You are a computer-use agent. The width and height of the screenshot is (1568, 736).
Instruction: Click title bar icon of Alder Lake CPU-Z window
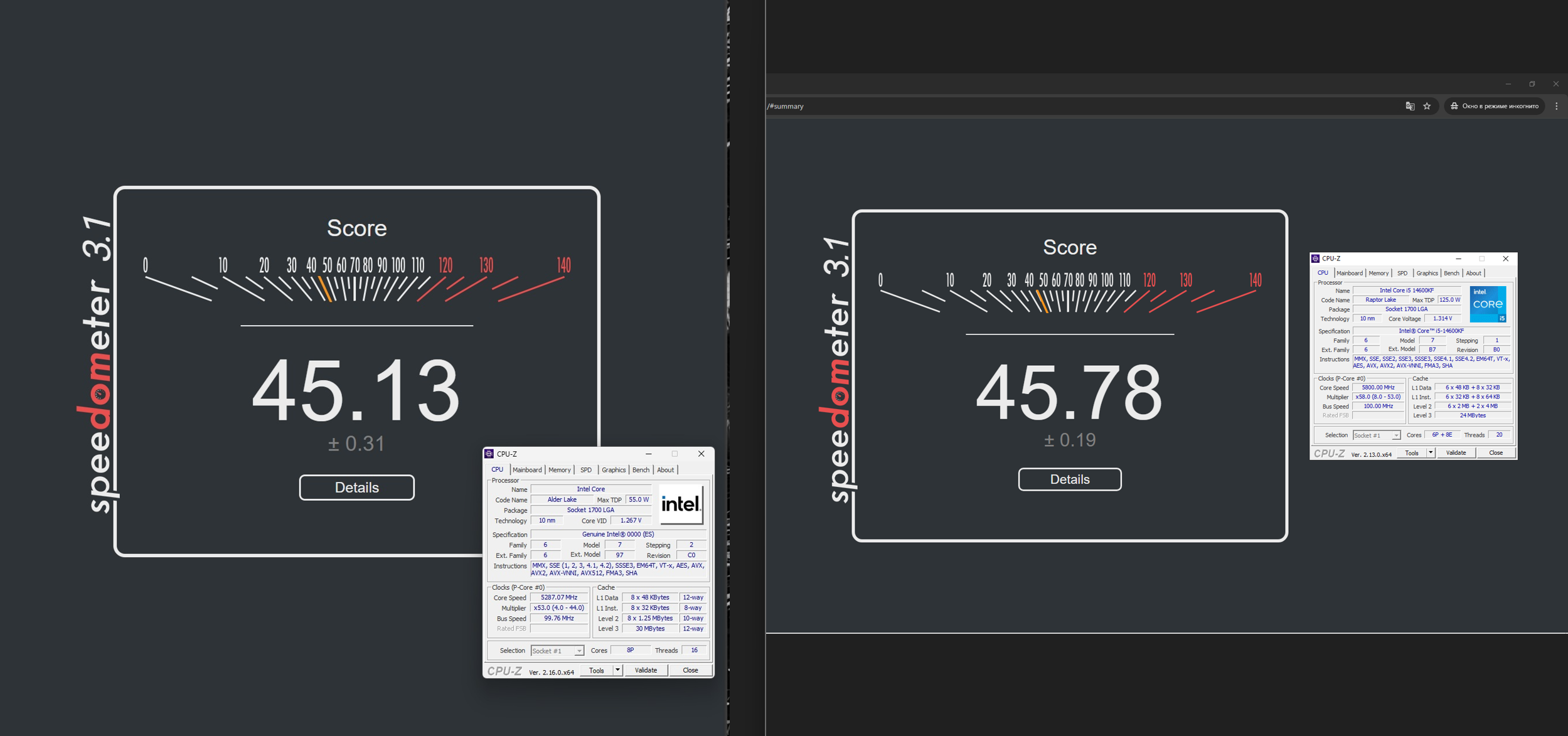click(x=489, y=454)
